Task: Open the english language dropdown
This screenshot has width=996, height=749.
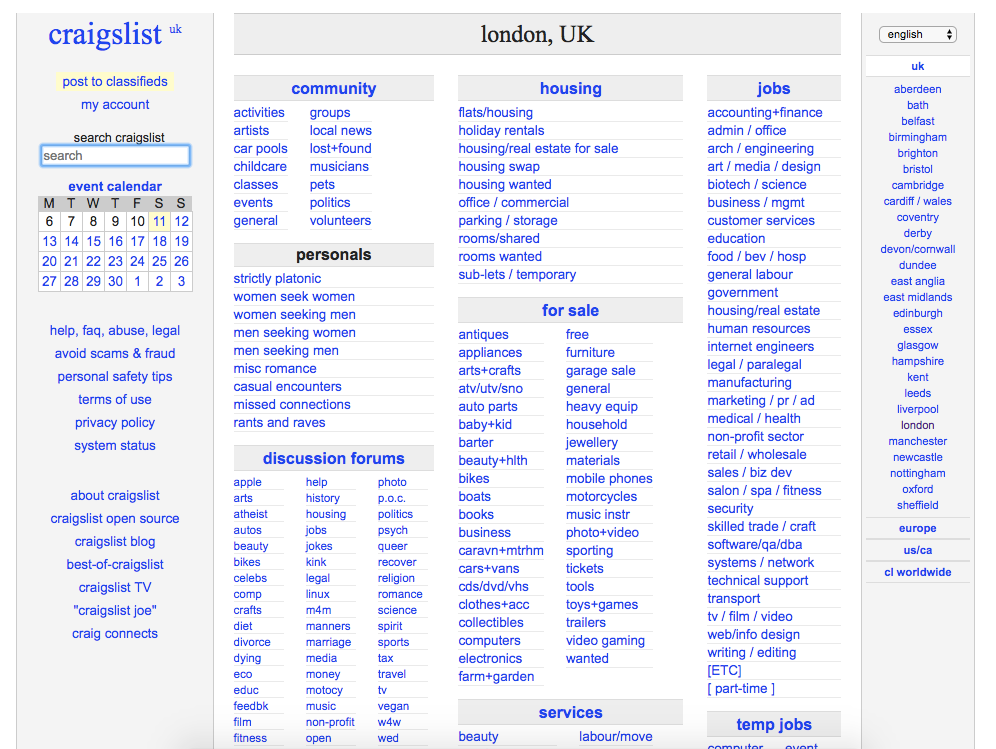Action: point(917,34)
